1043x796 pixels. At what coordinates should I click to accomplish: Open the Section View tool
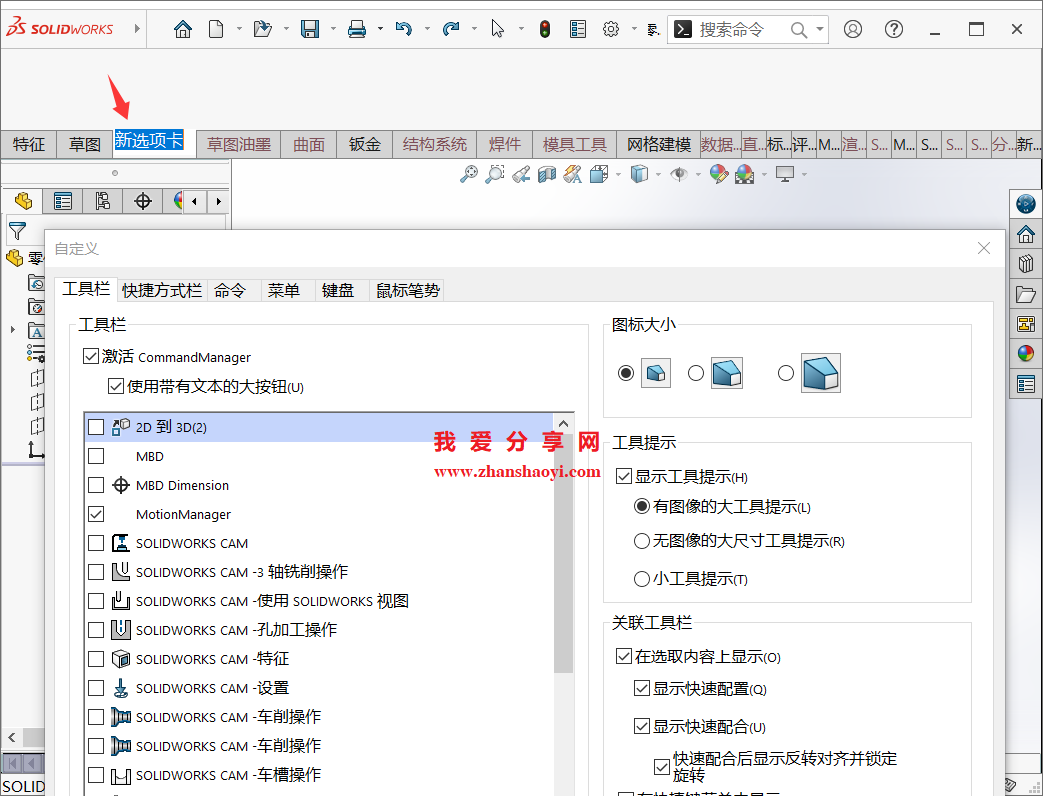549,173
